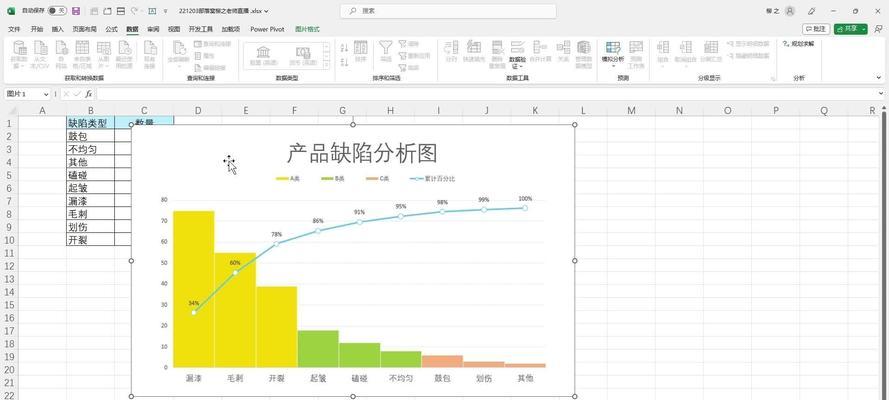Click the chart title 产品缺陷分析图
Screen dimensions: 889x400
tap(362, 154)
